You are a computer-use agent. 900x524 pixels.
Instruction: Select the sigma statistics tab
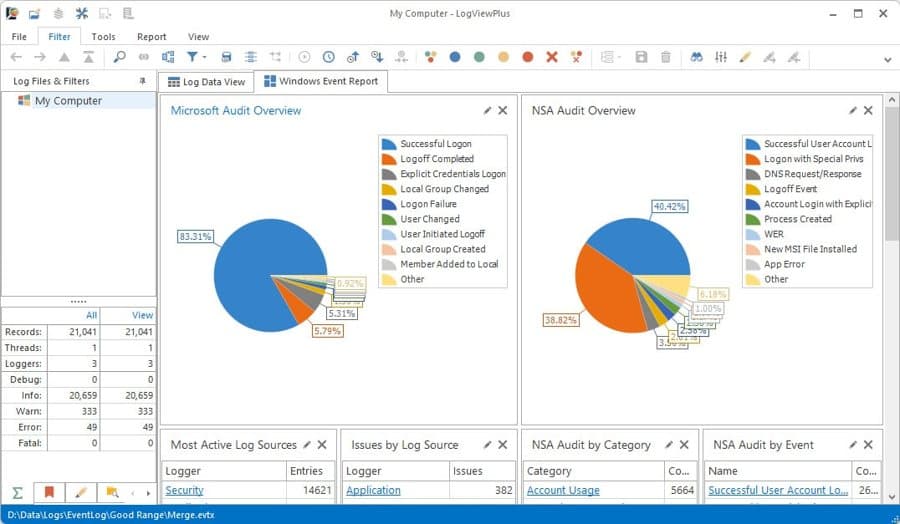click(x=18, y=492)
